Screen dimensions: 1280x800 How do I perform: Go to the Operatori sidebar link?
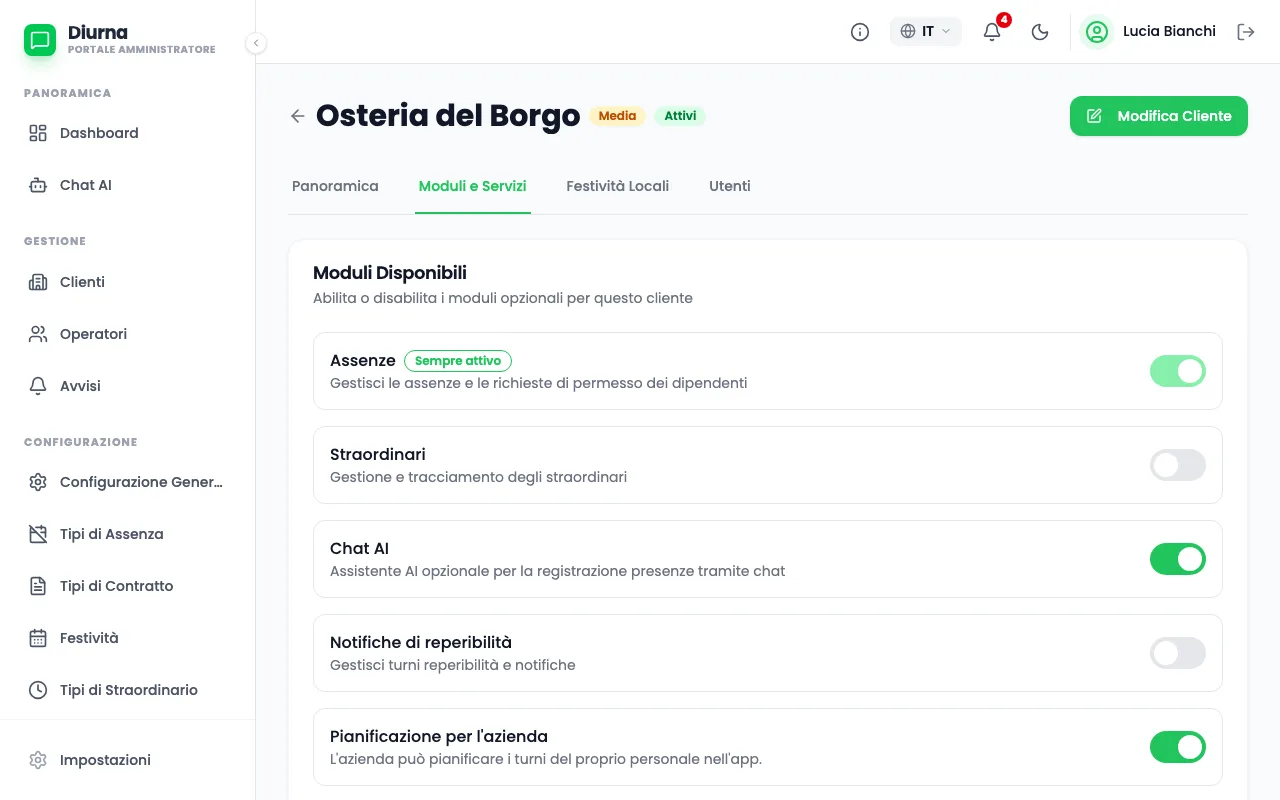point(128,334)
